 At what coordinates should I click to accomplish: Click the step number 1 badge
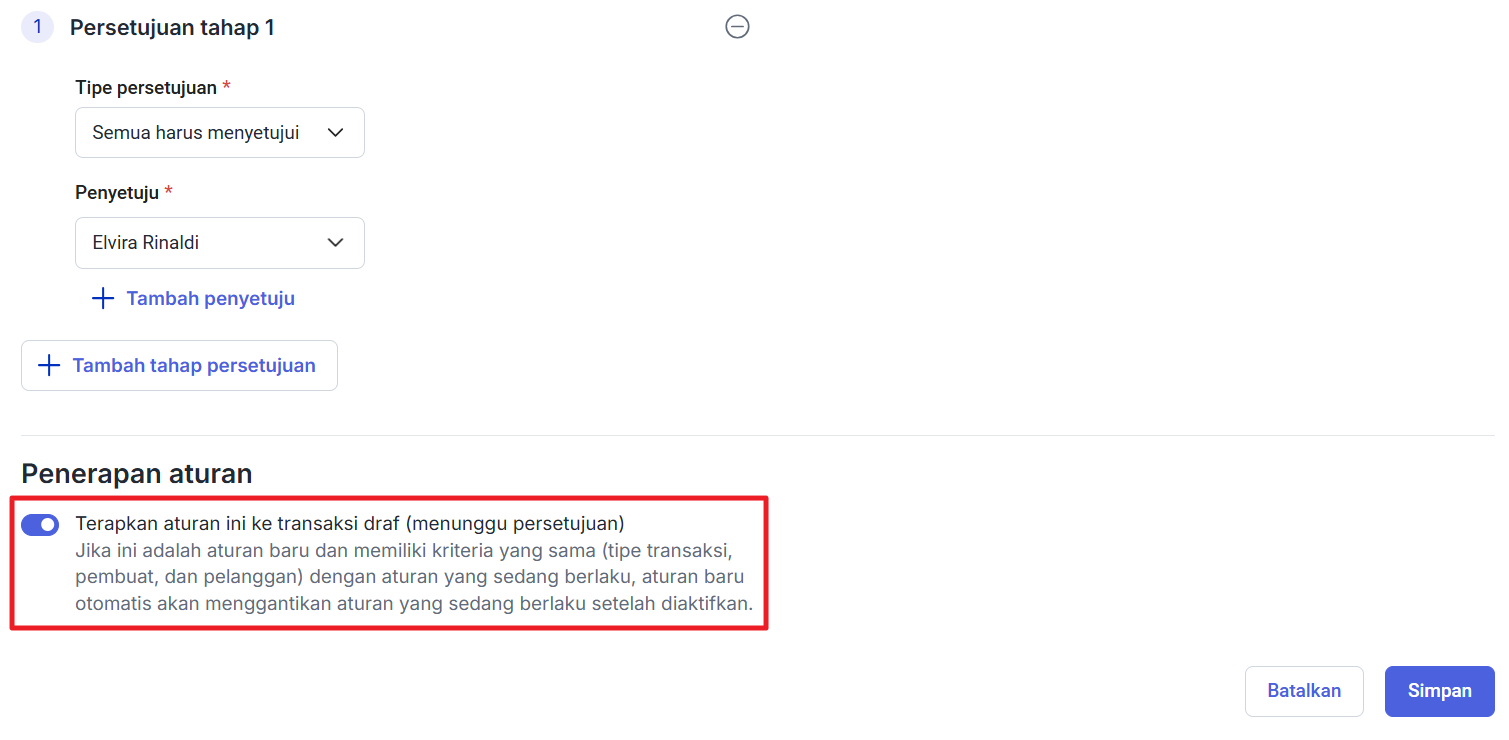pos(38,27)
